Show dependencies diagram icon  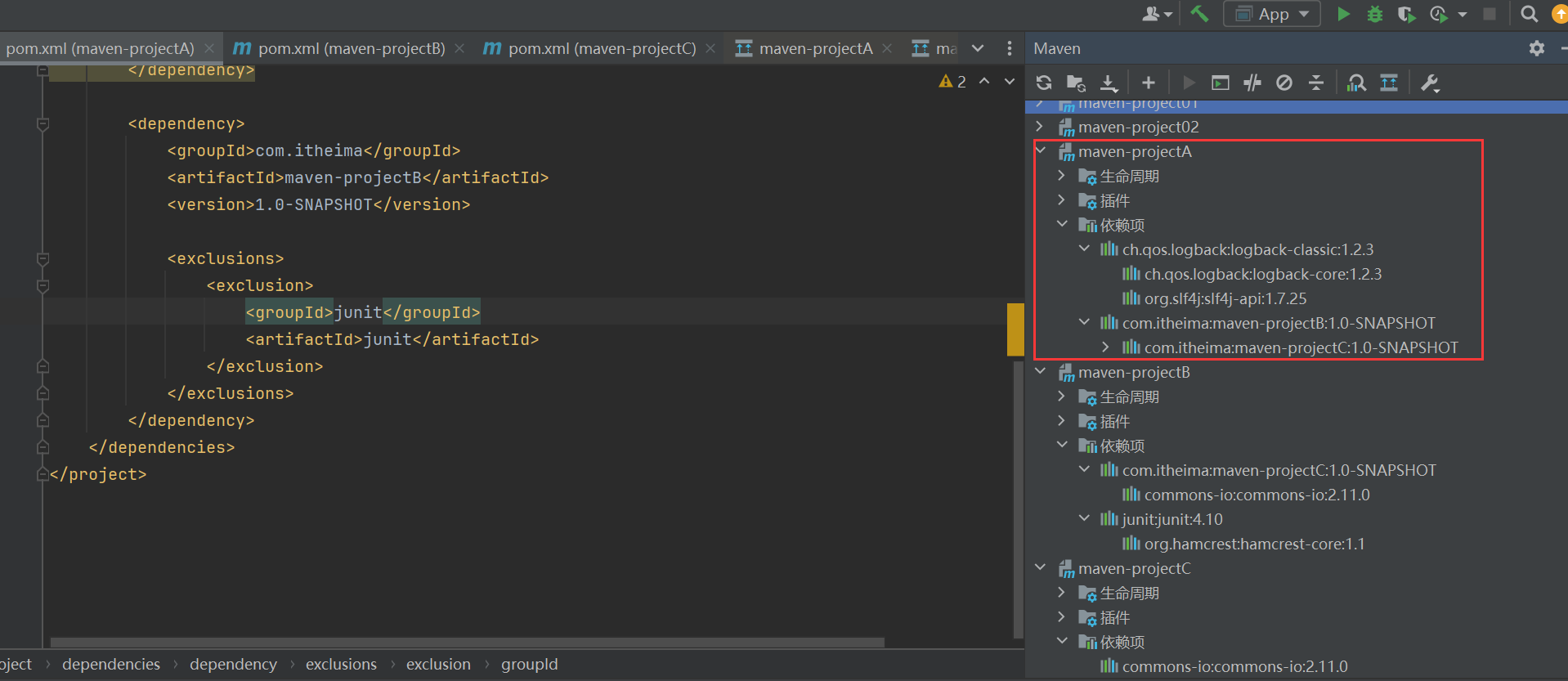1389,83
